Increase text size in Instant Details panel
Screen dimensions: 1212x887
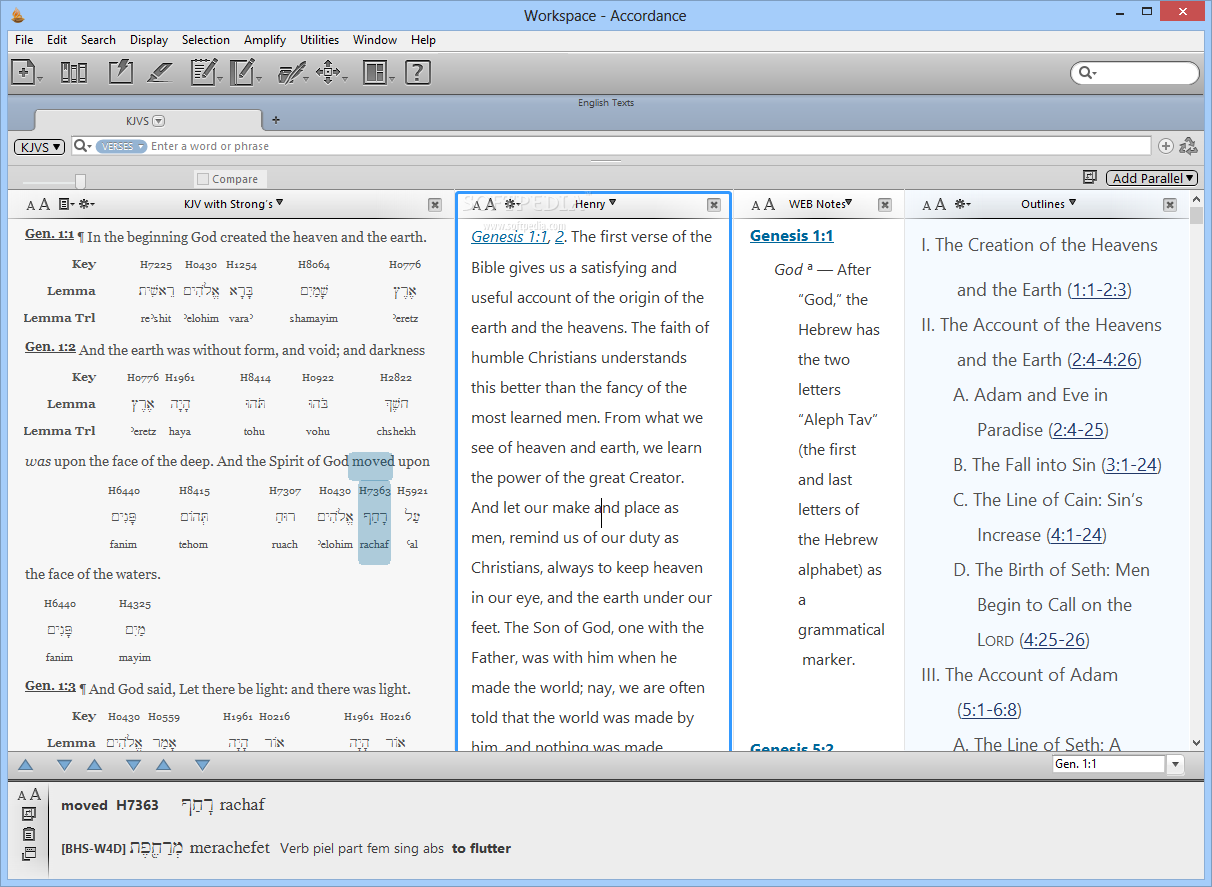(35, 794)
